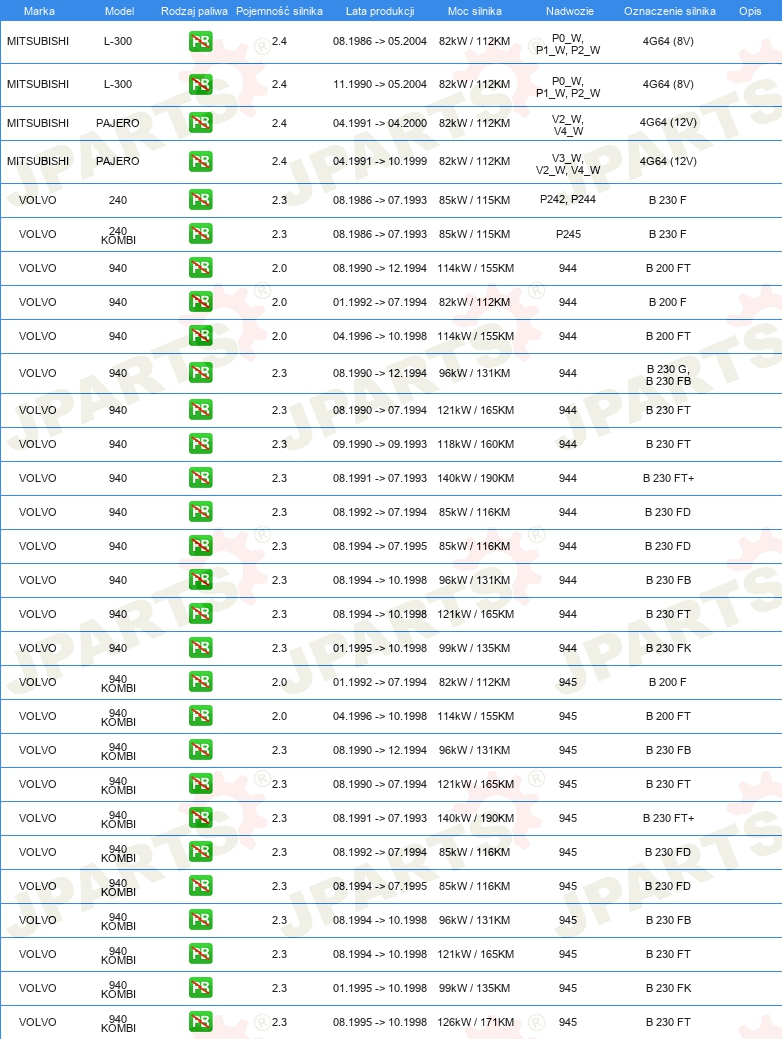Click fuel icon for 940 Kombi 08.1990 -> 07.1994 row

(200, 784)
